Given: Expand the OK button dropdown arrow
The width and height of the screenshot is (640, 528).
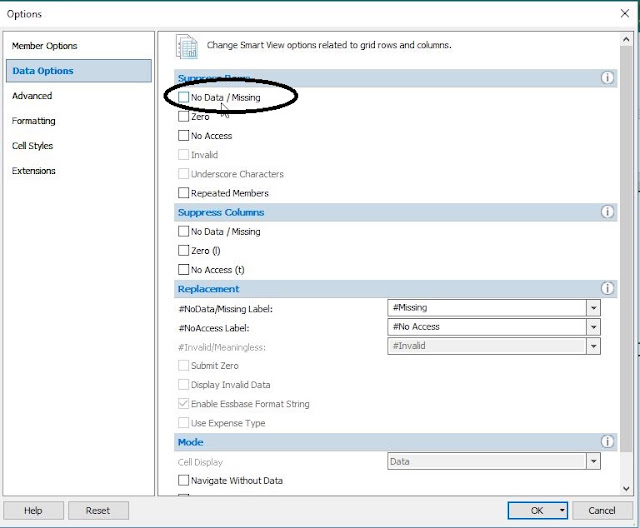Looking at the screenshot, I should click(562, 510).
